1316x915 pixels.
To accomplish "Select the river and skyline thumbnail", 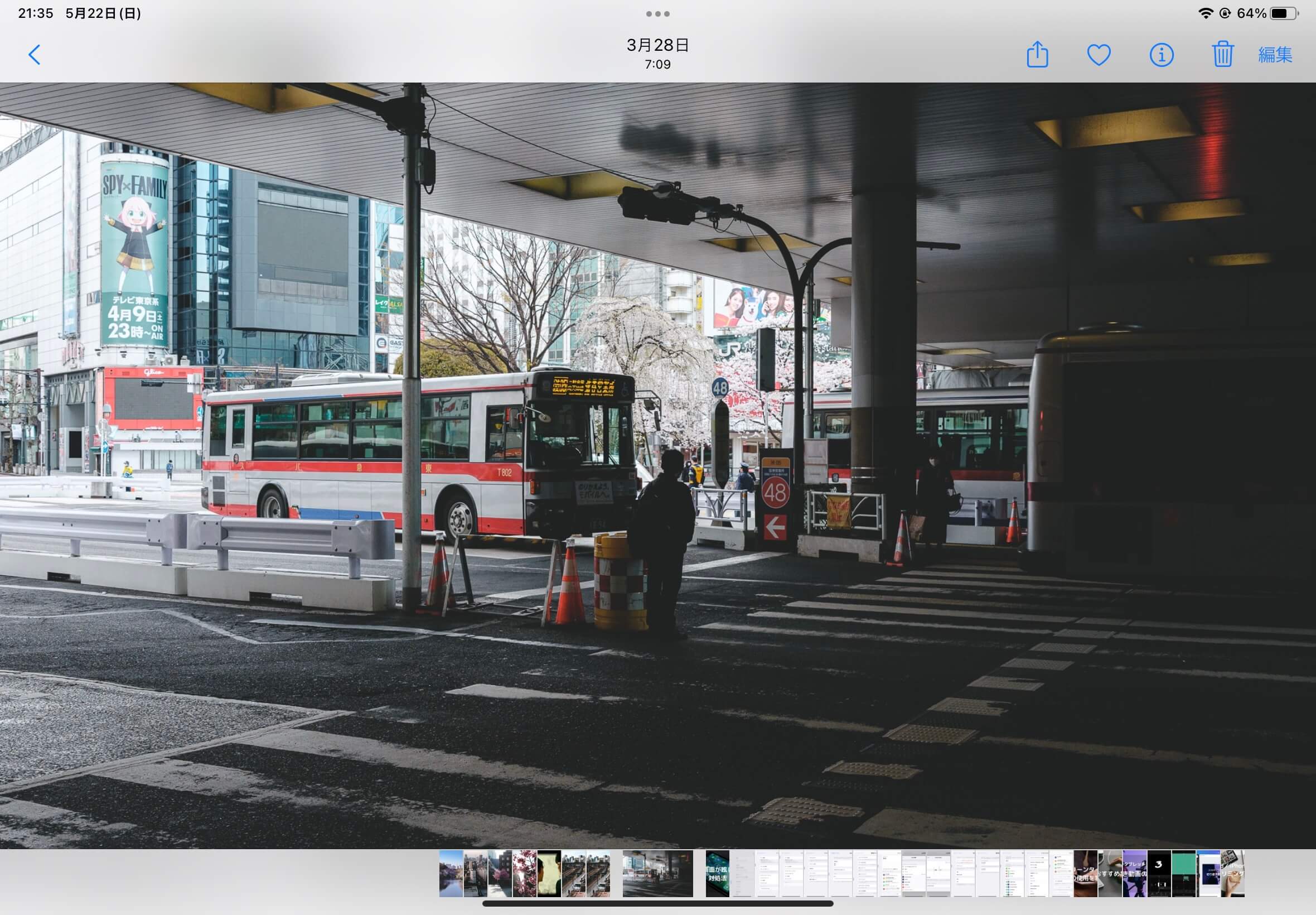I will 451,874.
